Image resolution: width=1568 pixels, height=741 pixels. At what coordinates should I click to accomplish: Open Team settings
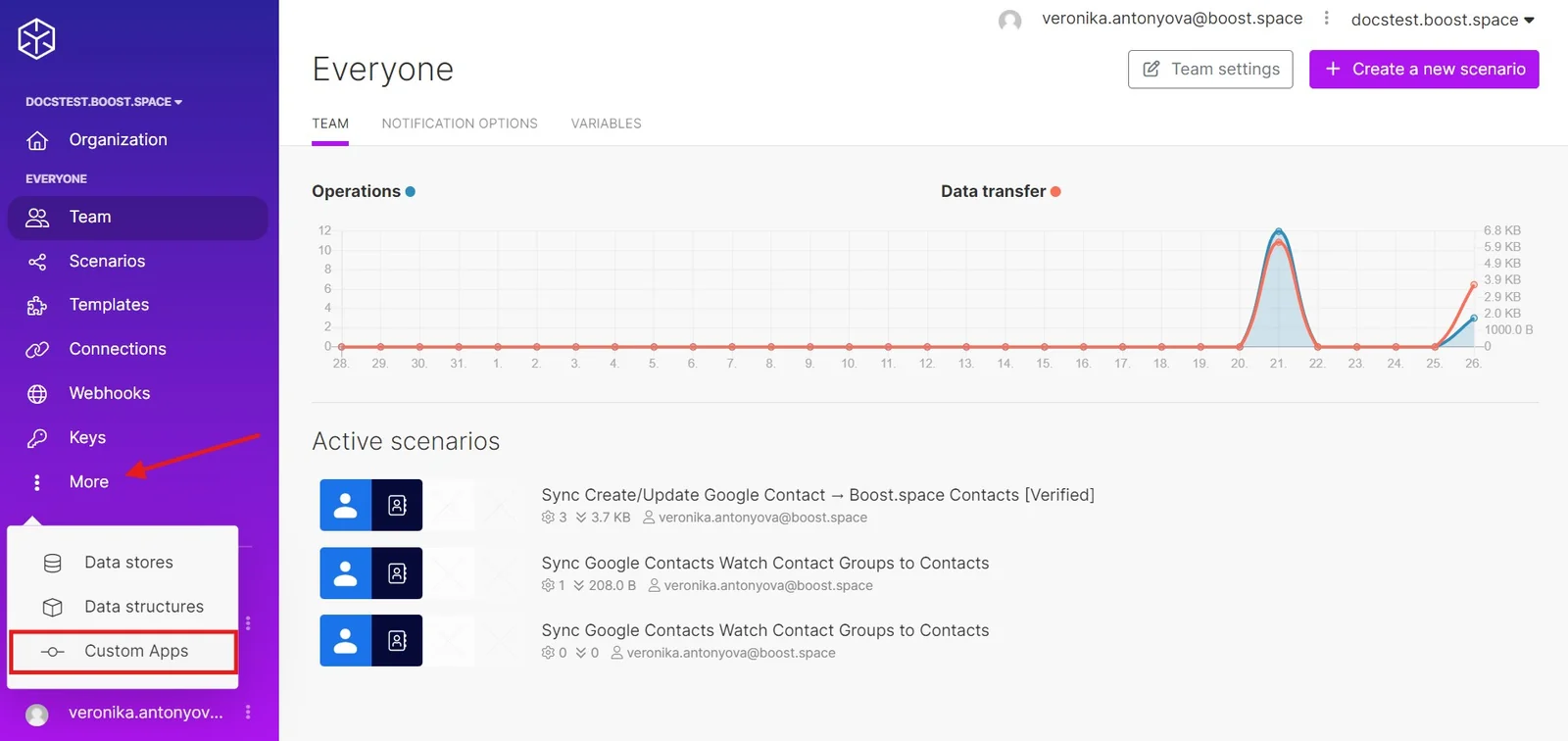tap(1210, 70)
